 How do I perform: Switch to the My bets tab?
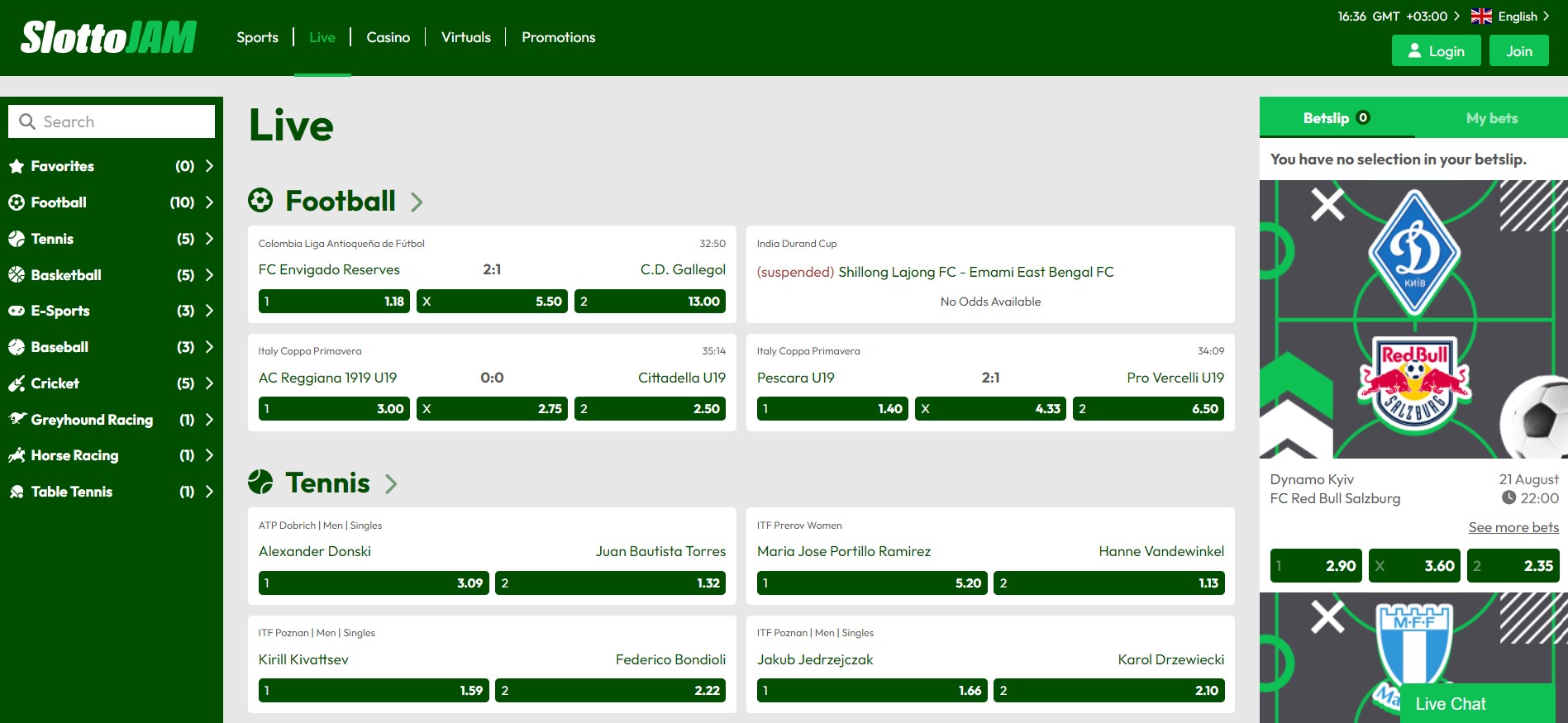click(1491, 117)
